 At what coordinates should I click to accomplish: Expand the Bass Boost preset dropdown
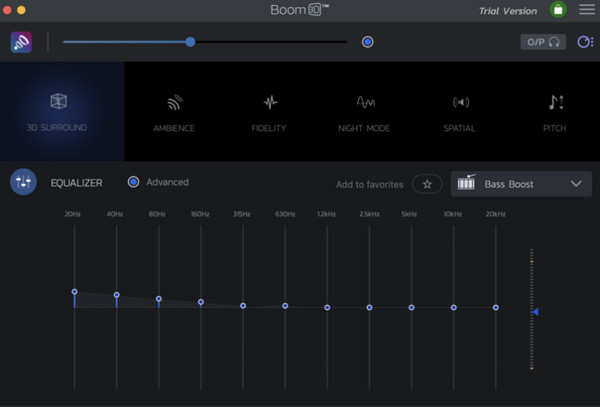tap(521, 184)
